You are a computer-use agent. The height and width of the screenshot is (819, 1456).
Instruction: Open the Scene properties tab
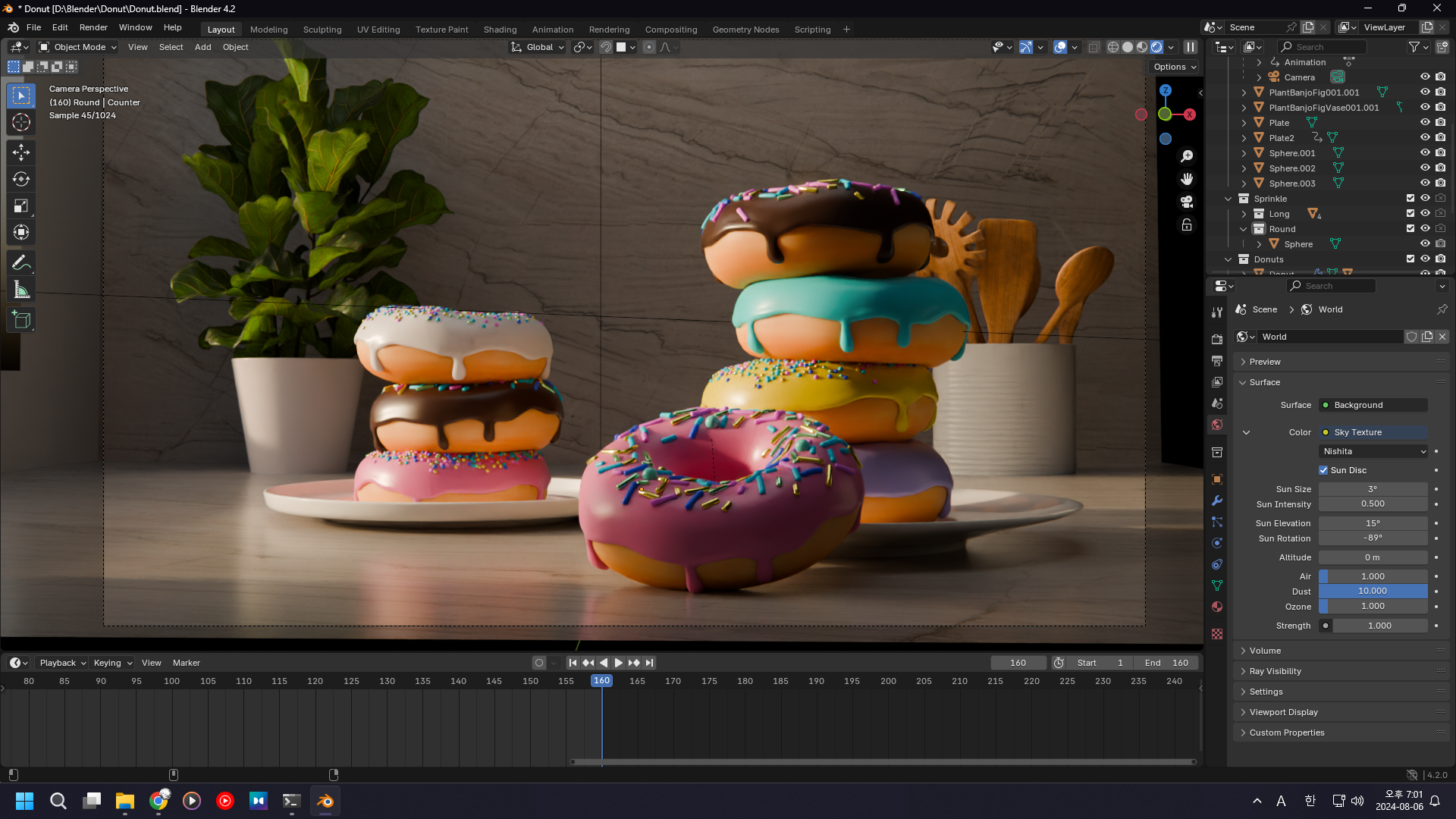pos(1217,403)
